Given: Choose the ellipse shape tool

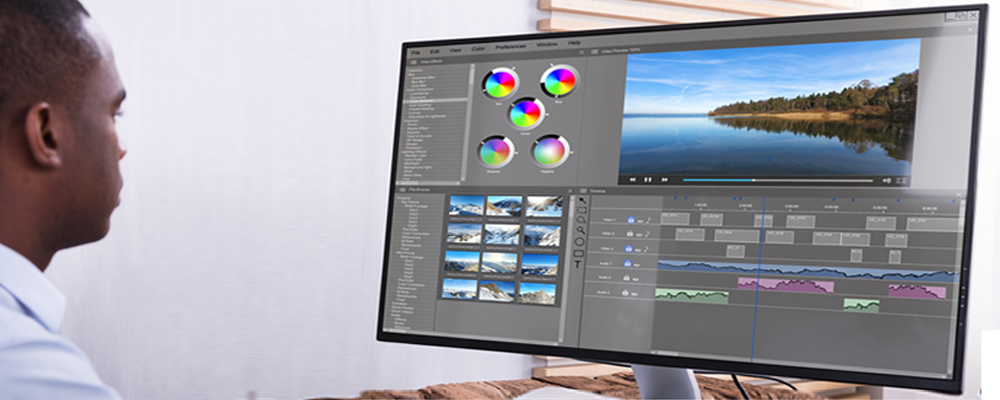Looking at the screenshot, I should coord(579,241).
